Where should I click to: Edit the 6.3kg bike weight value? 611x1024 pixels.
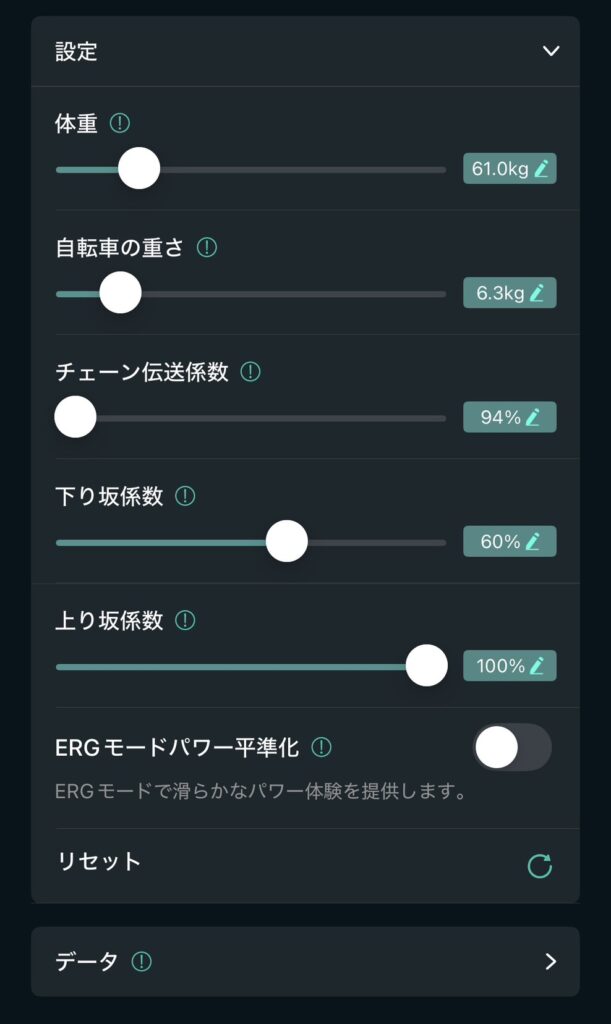(x=509, y=293)
